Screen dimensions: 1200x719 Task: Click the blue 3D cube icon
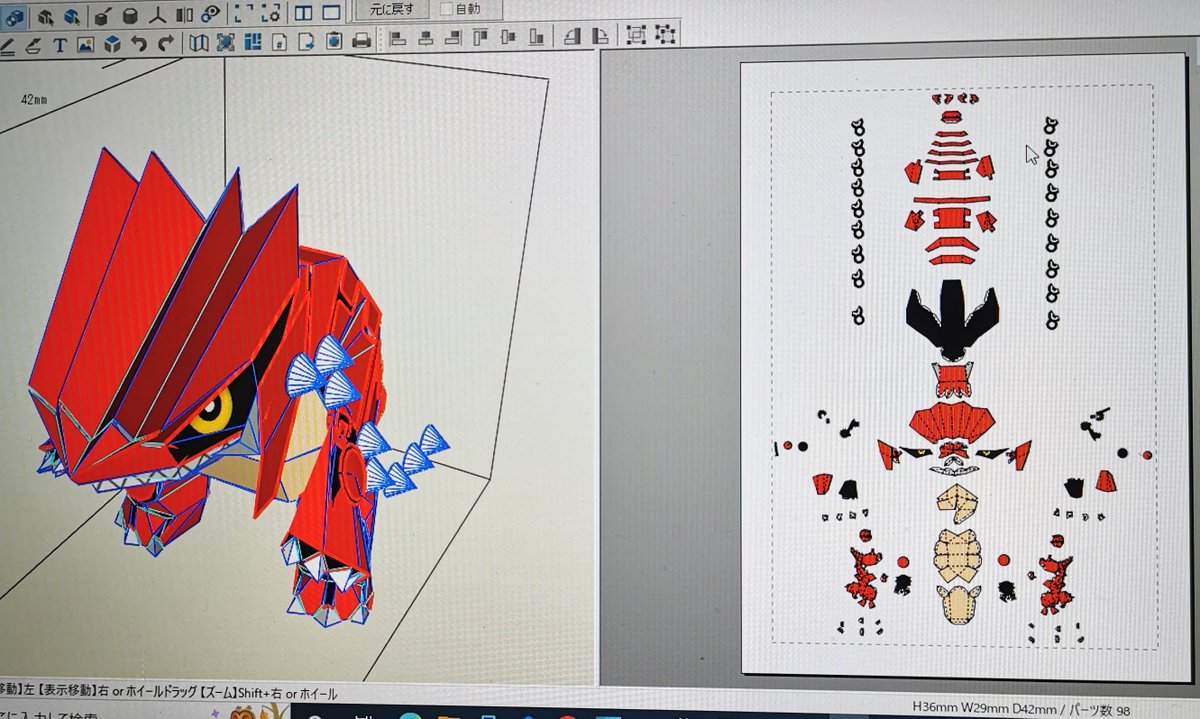113,44
